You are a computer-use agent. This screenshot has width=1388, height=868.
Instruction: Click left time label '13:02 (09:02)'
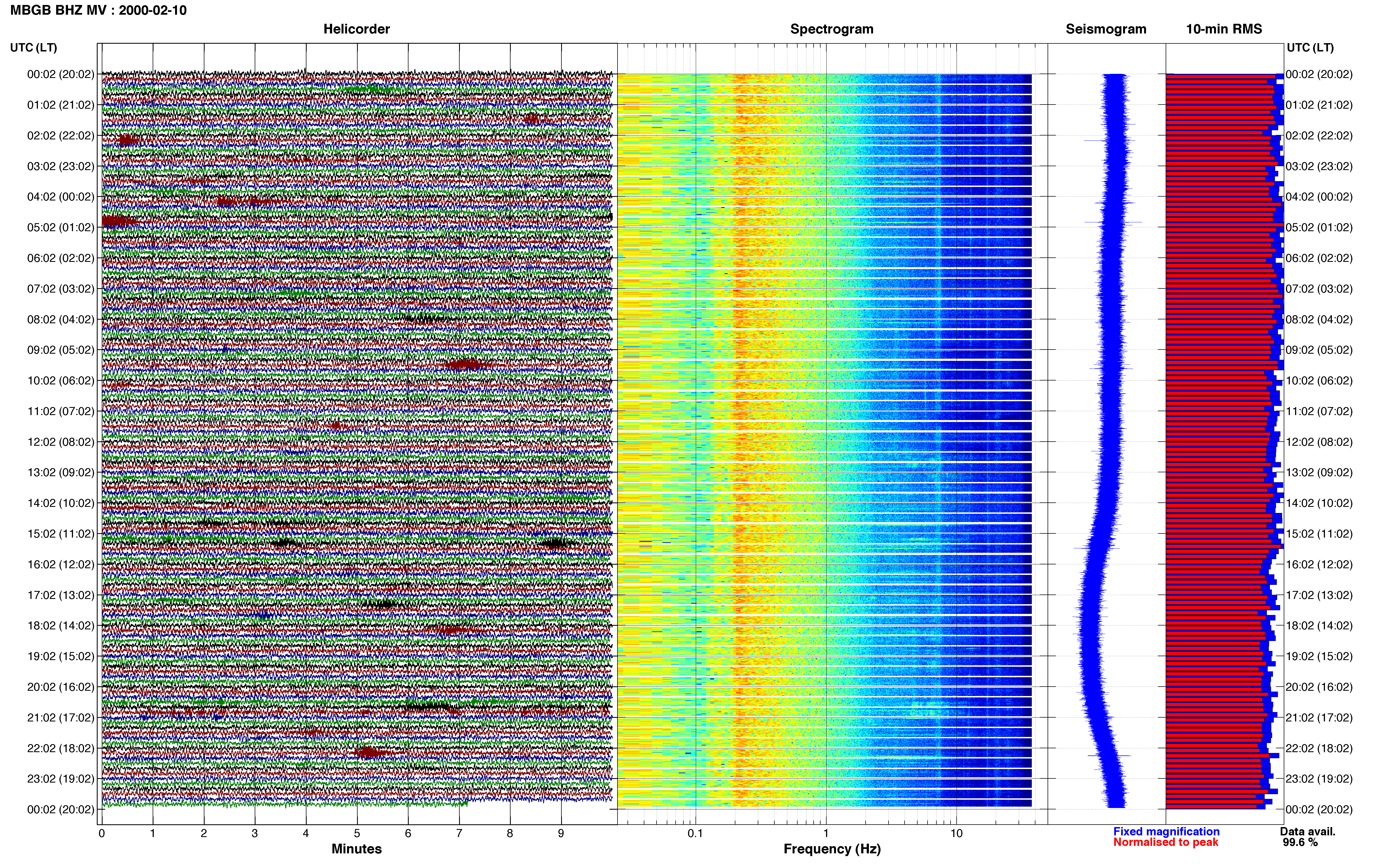pos(61,473)
